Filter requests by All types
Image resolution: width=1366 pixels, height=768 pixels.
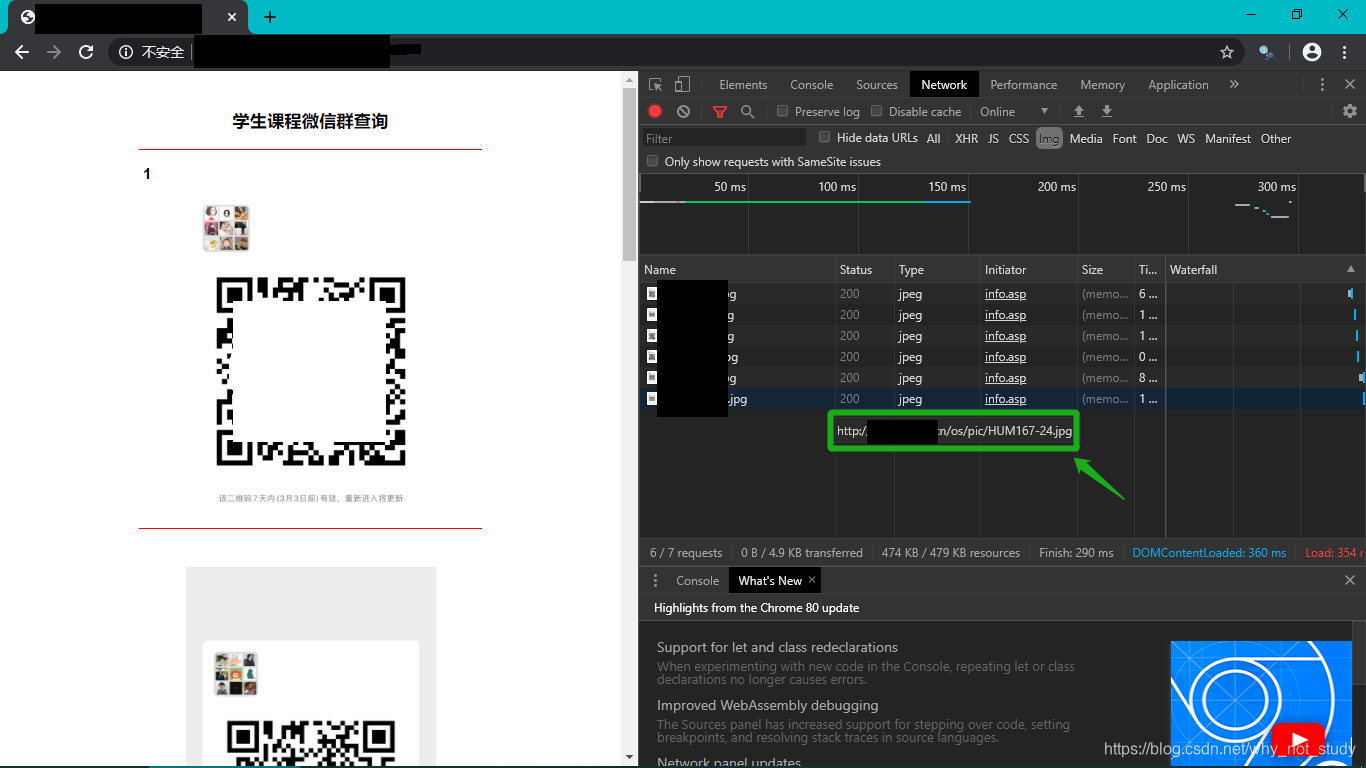(x=933, y=139)
